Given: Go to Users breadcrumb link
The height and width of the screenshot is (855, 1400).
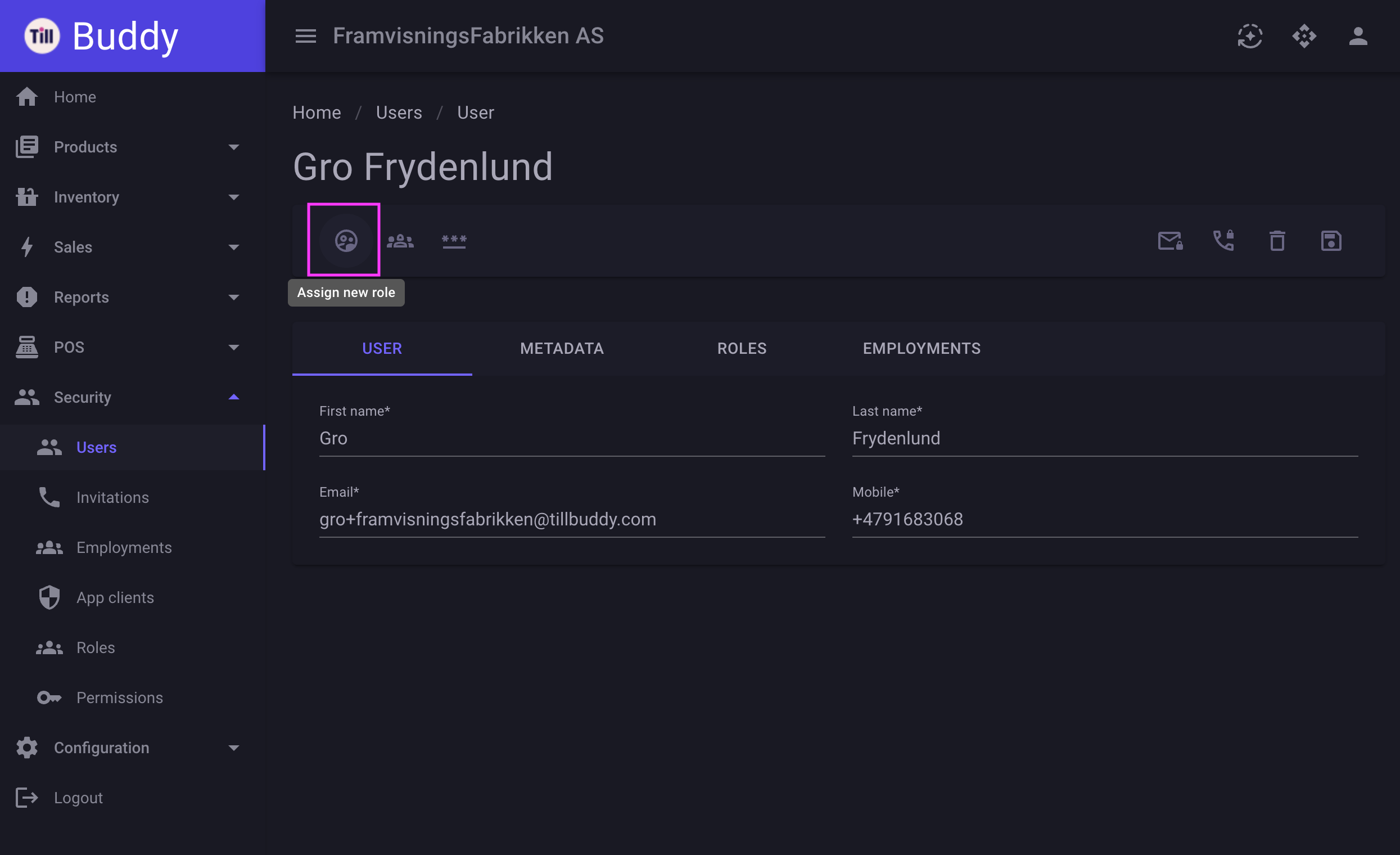Looking at the screenshot, I should 399,112.
